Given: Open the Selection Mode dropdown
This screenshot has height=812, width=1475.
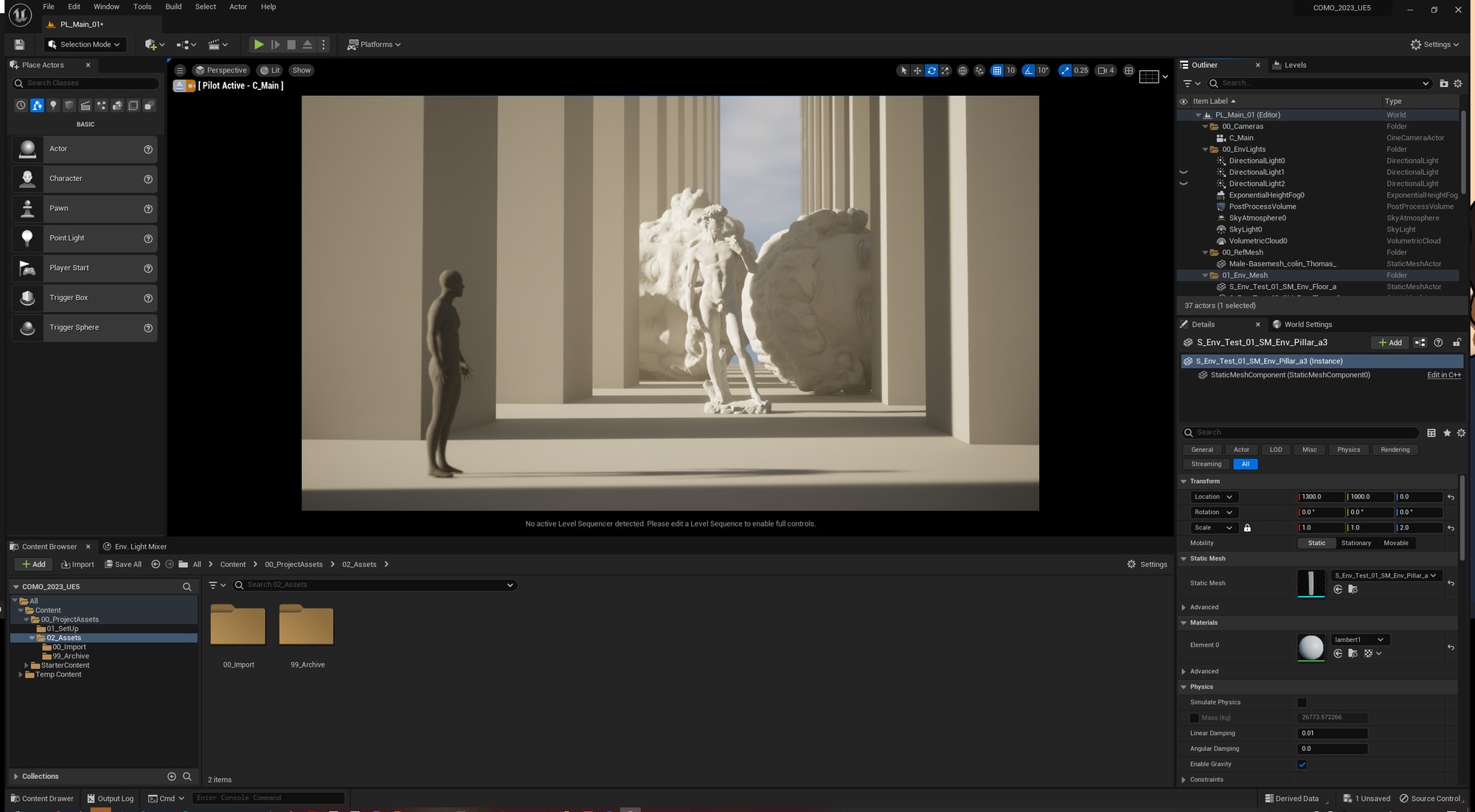Looking at the screenshot, I should click(84, 44).
